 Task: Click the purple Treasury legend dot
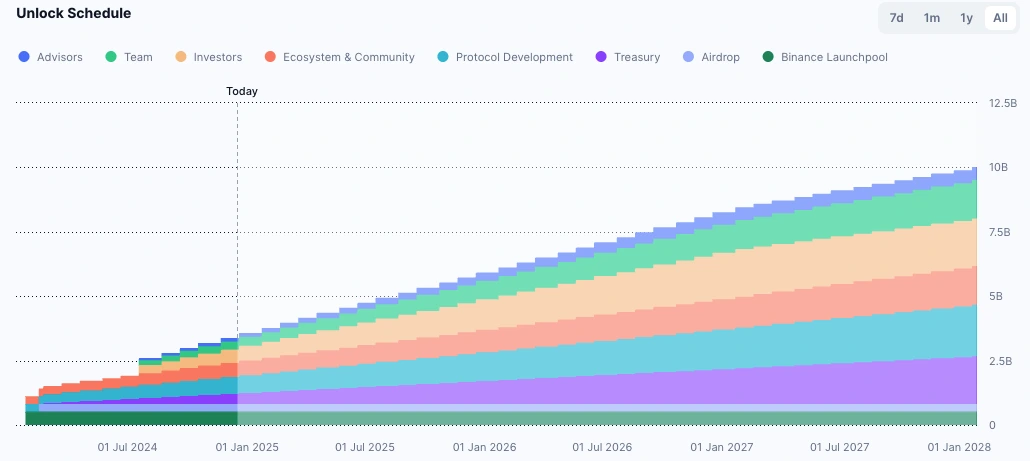(602, 57)
